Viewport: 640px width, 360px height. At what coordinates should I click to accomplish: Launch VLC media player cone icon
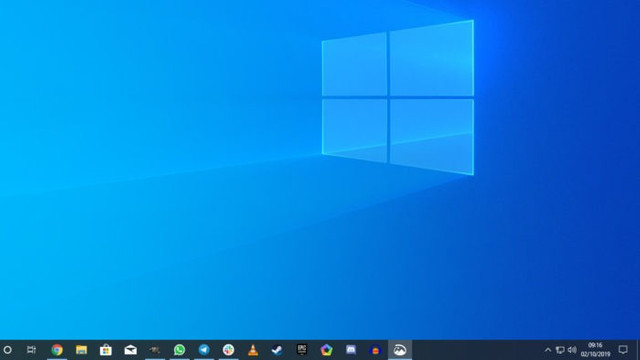pyautogui.click(x=253, y=350)
